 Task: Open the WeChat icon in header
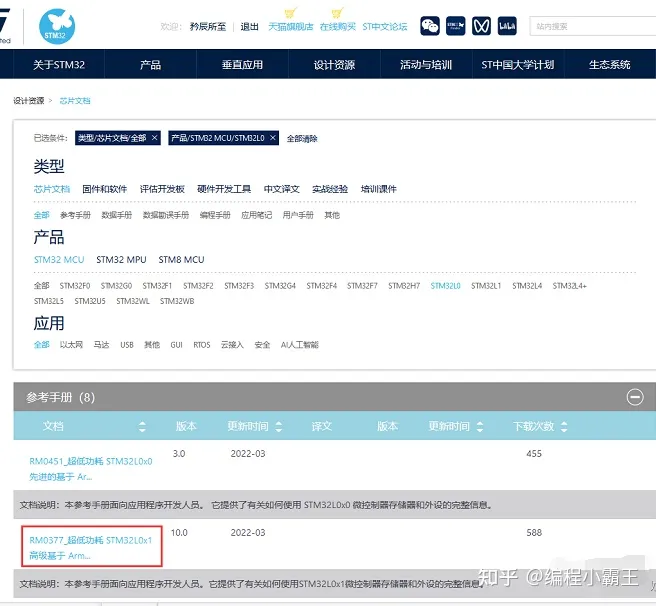click(430, 26)
